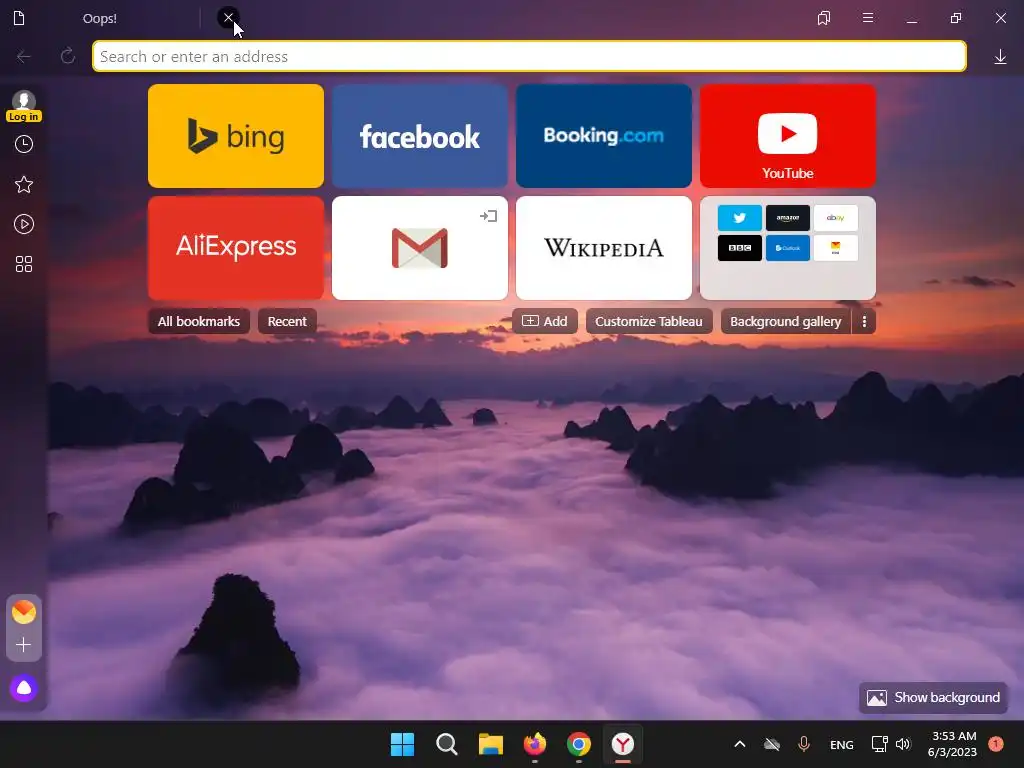Add a new site to Tableau

545,321
